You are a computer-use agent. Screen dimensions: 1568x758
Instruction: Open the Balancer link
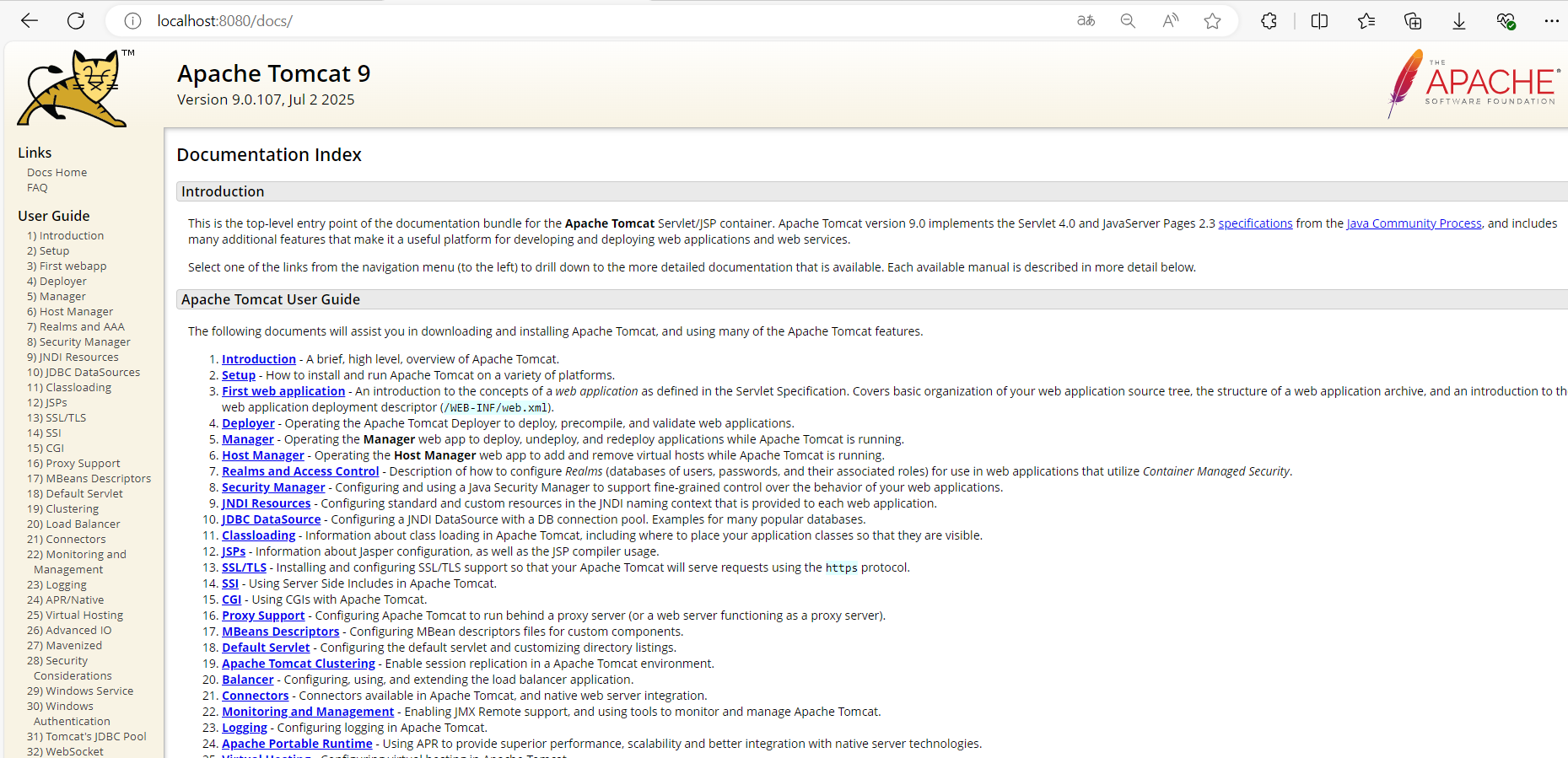point(248,680)
